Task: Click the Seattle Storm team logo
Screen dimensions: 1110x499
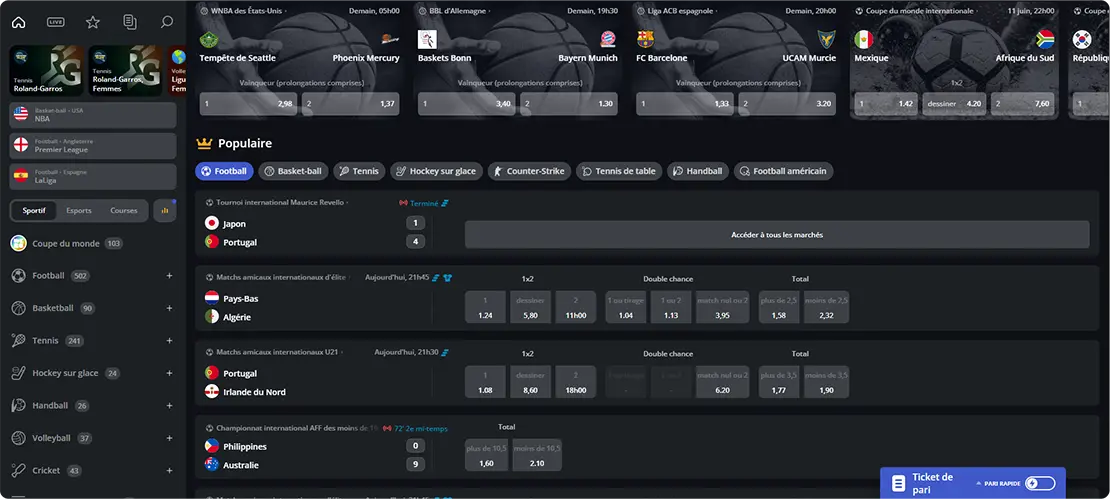Action: (209, 39)
